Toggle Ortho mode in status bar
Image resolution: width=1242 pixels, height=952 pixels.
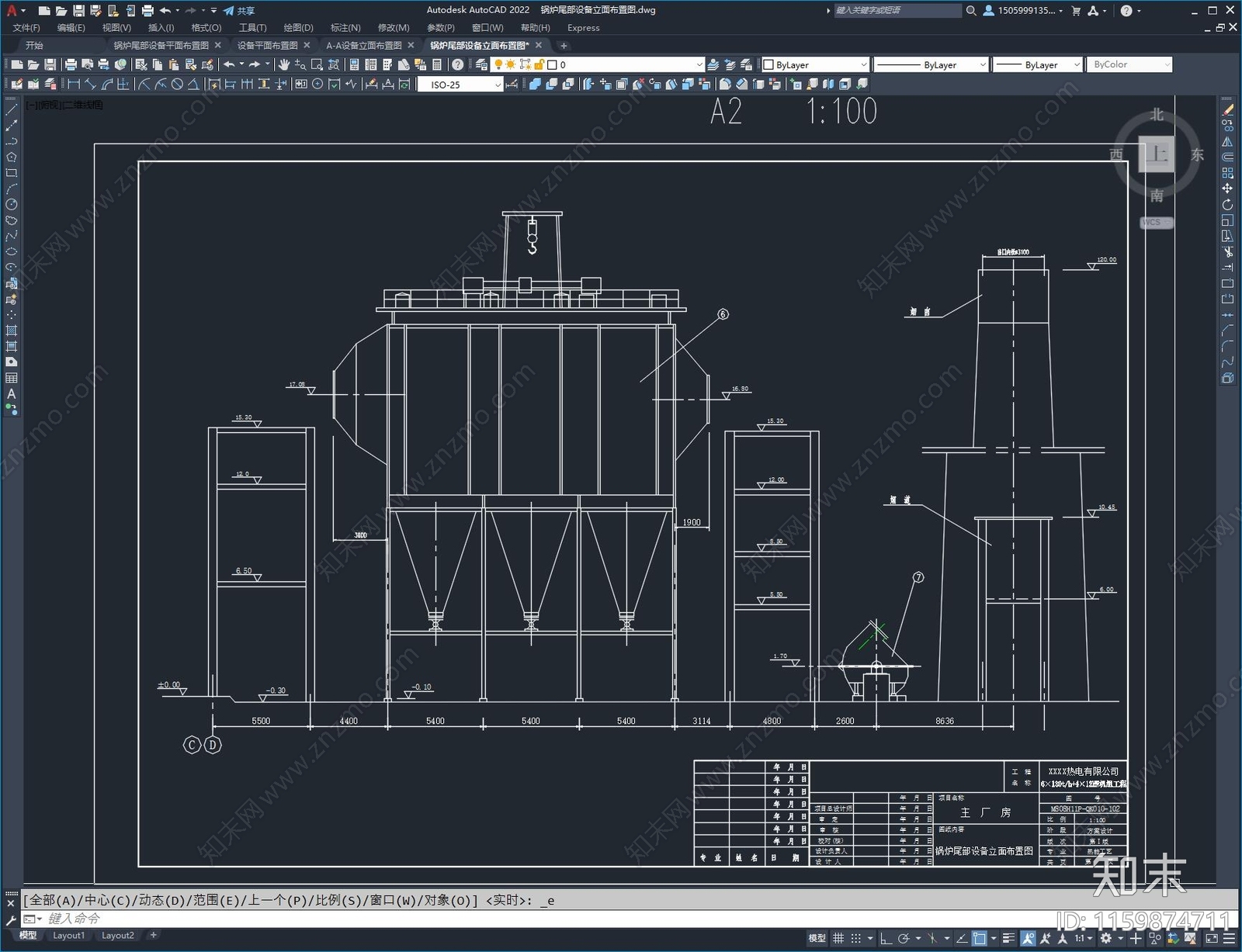[886, 938]
